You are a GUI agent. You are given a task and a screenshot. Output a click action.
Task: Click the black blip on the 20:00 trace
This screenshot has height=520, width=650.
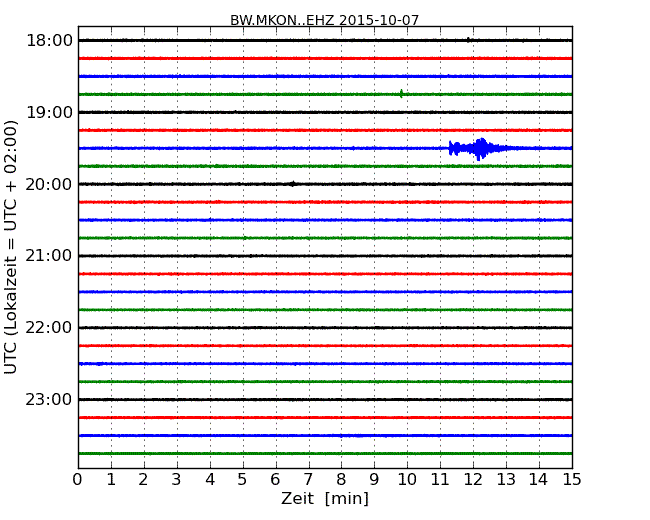[x=293, y=184]
